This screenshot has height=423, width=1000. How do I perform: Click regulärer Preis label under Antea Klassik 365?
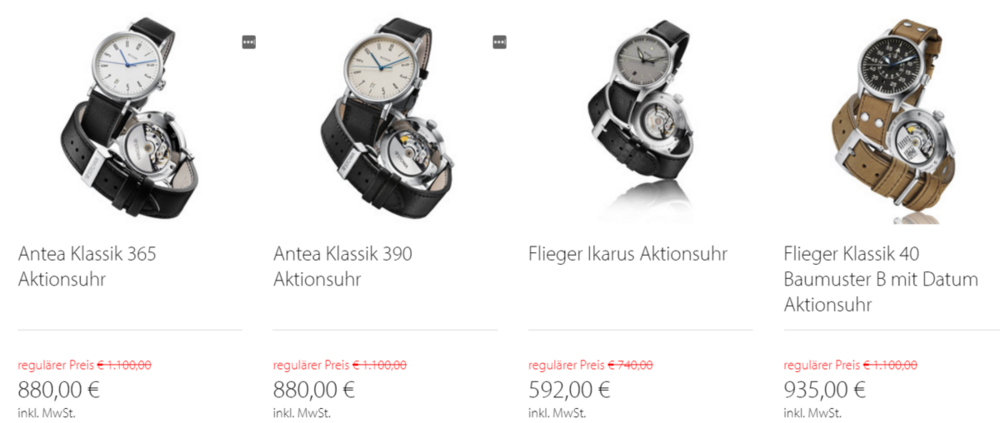tap(55, 365)
